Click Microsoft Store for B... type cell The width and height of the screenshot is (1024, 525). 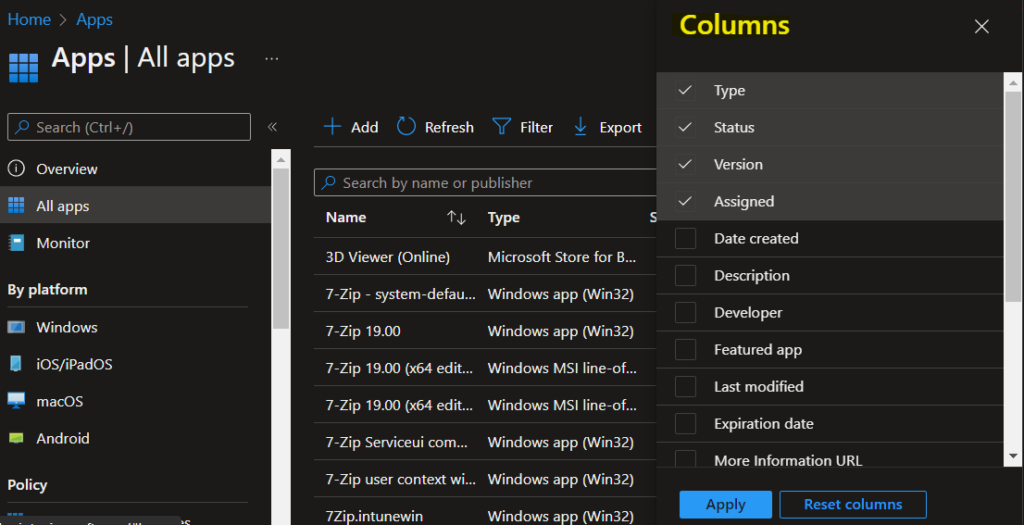562,257
